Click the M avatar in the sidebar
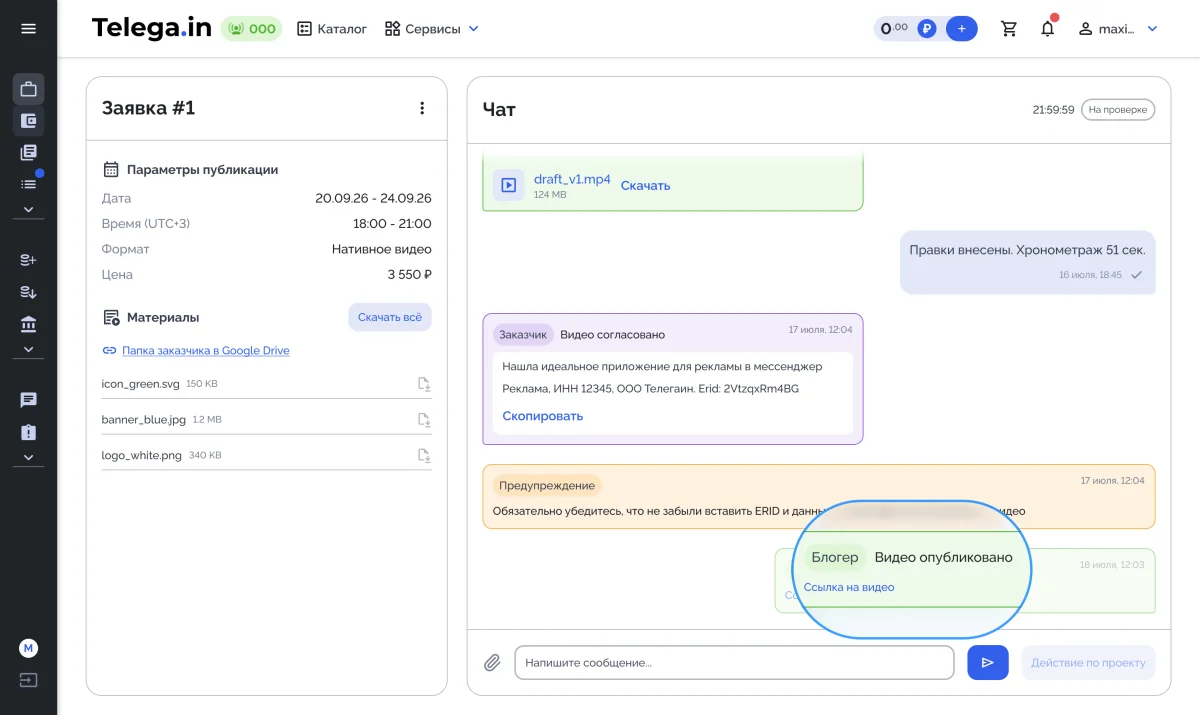Screen dimensions: 1200x715 pyautogui.click(x=28, y=648)
